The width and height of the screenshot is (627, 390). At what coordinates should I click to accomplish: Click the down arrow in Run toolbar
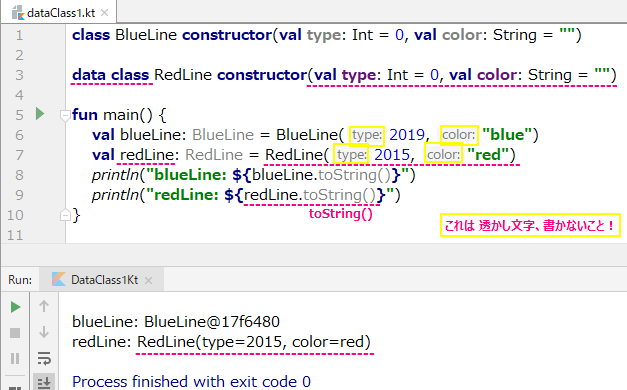pyautogui.click(x=44, y=332)
